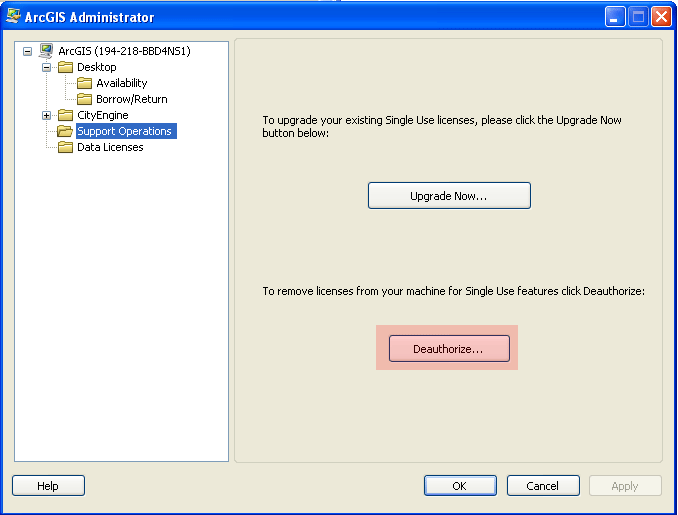This screenshot has height=515, width=678.
Task: Select the Support Operations tree entry
Action: tap(125, 131)
